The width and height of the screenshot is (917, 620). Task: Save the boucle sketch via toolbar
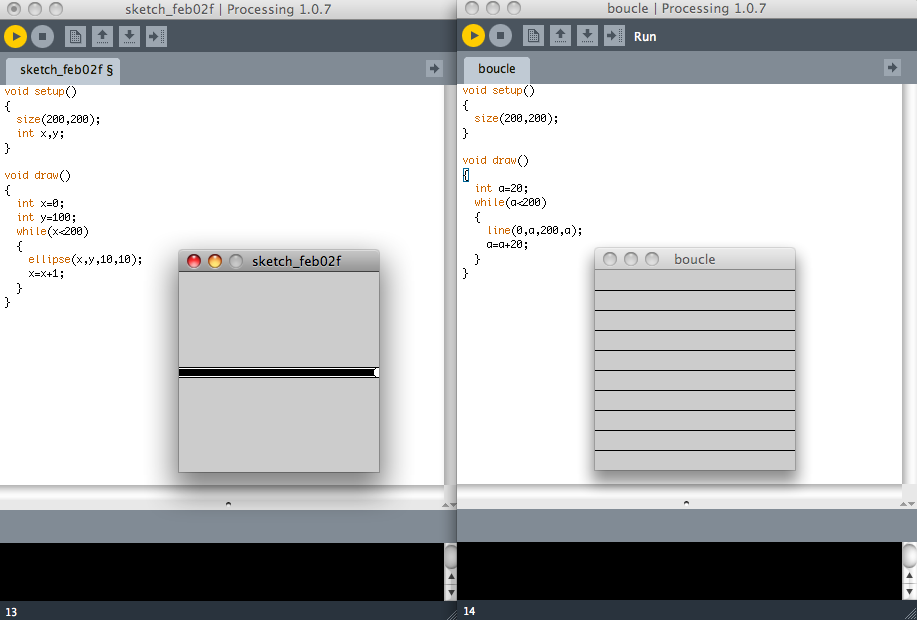[x=588, y=37]
